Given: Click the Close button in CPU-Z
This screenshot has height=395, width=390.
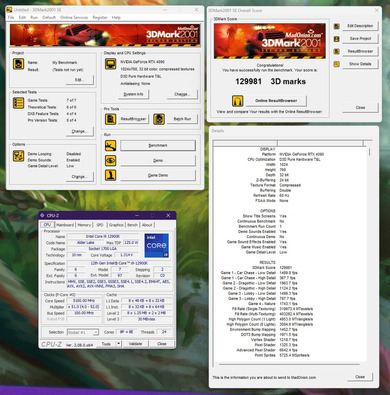Looking at the screenshot, I should (x=162, y=344).
